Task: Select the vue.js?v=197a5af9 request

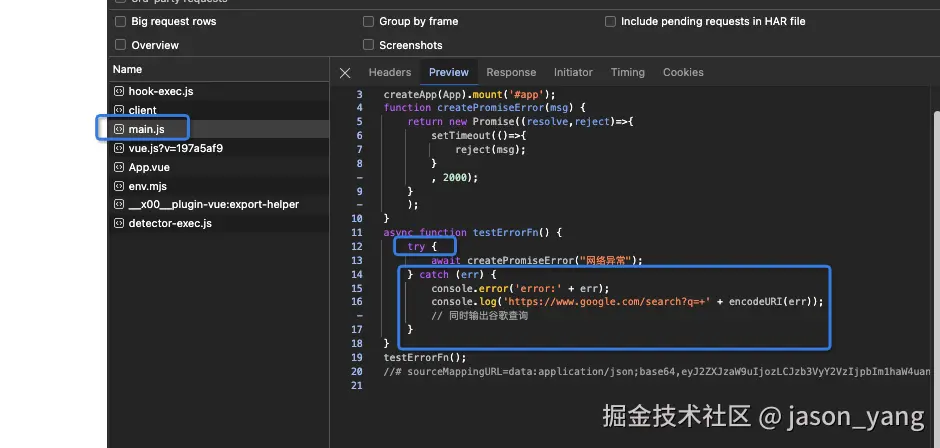Action: (x=219, y=148)
